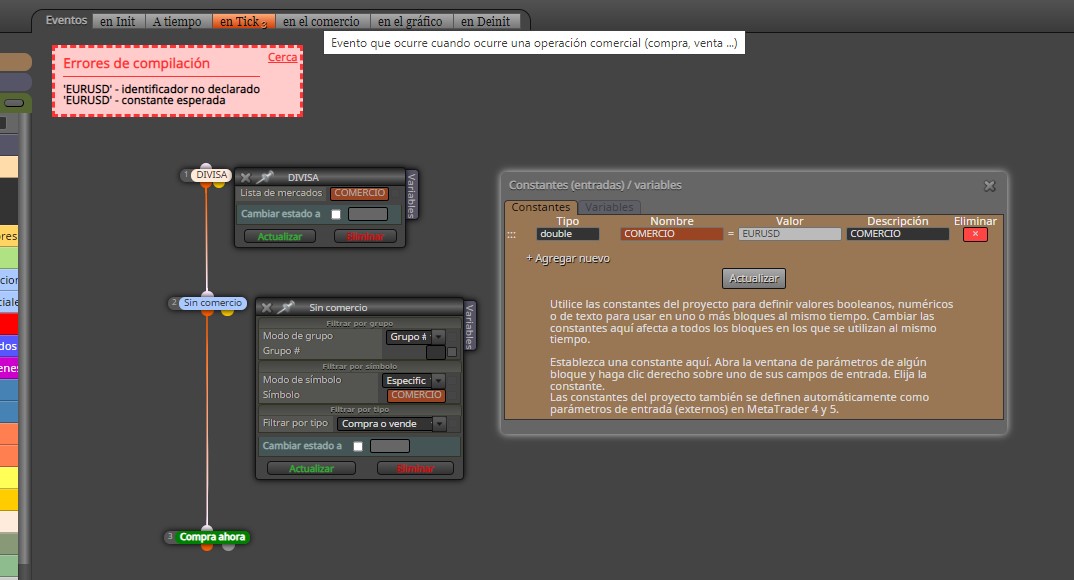Close the Sin comercio panel with X
Viewport: 1074px width, 580px height.
[266, 308]
